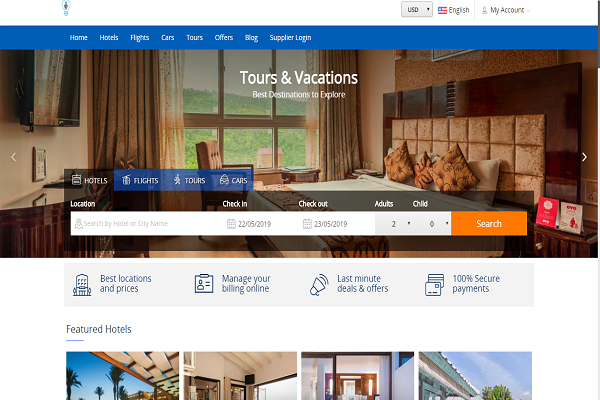Open first featured hotel thumbnail with palm trees

point(122,376)
